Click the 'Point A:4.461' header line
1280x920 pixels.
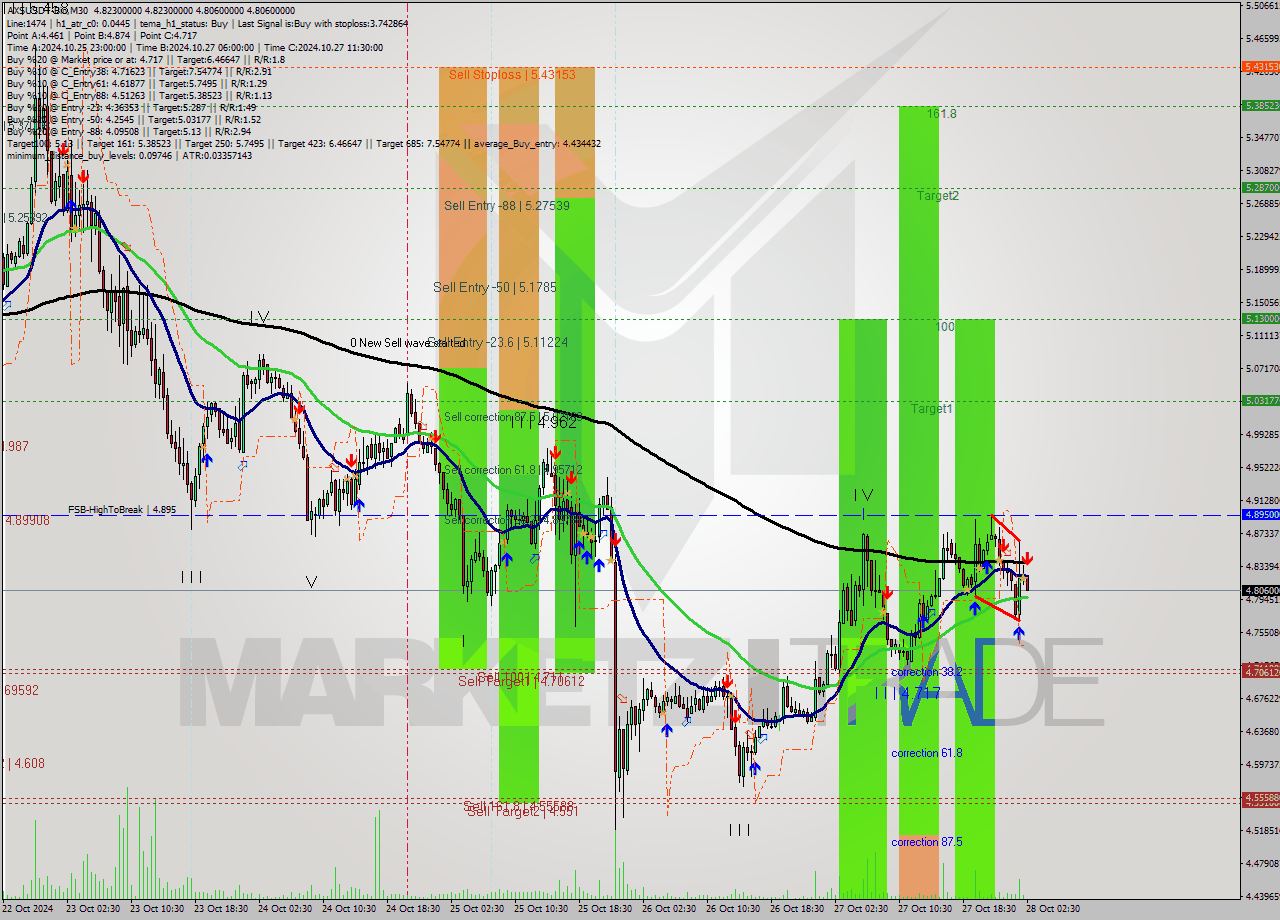point(103,35)
